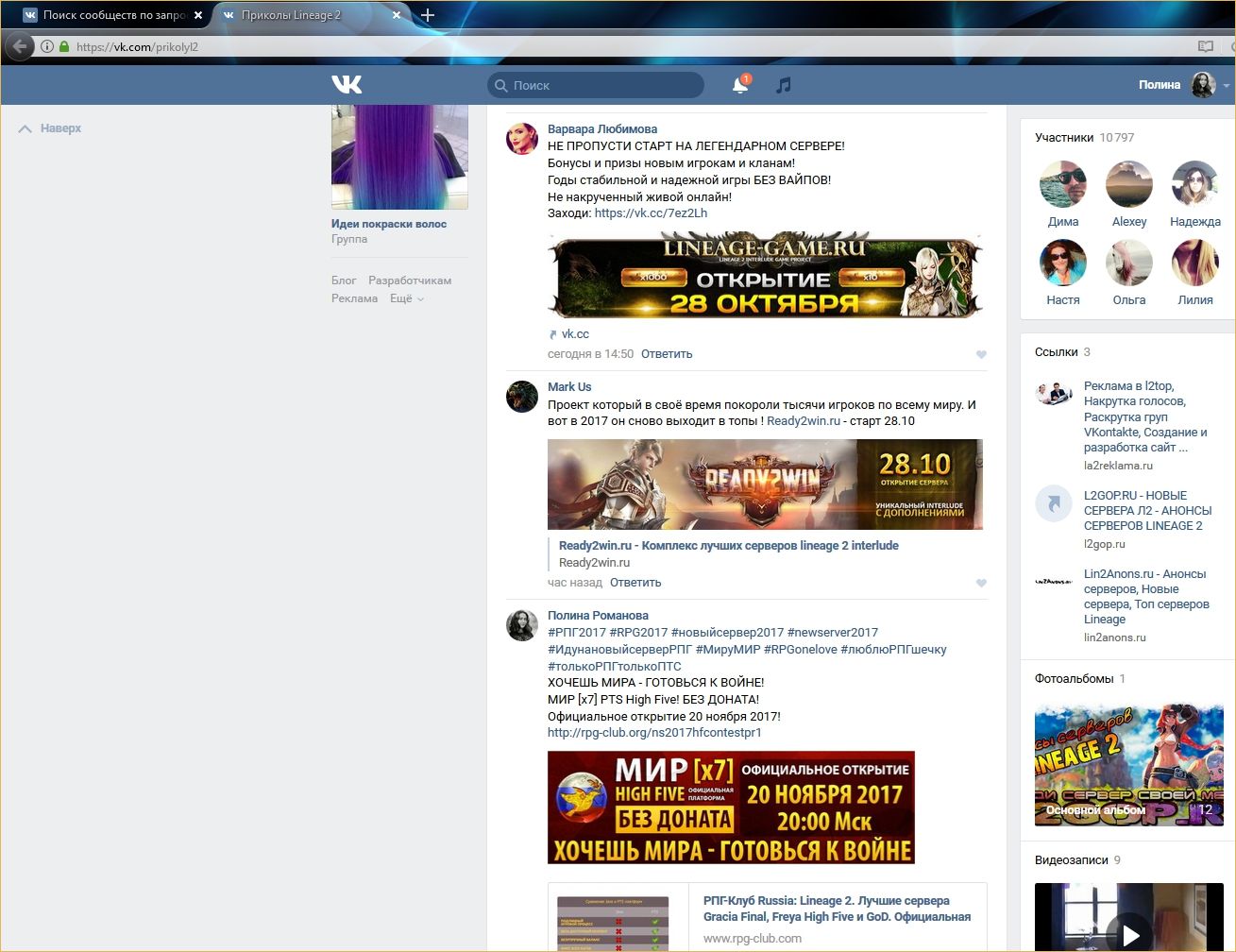Open РПГ-Клуб Russia link title
1236x952 pixels.
pos(837,909)
